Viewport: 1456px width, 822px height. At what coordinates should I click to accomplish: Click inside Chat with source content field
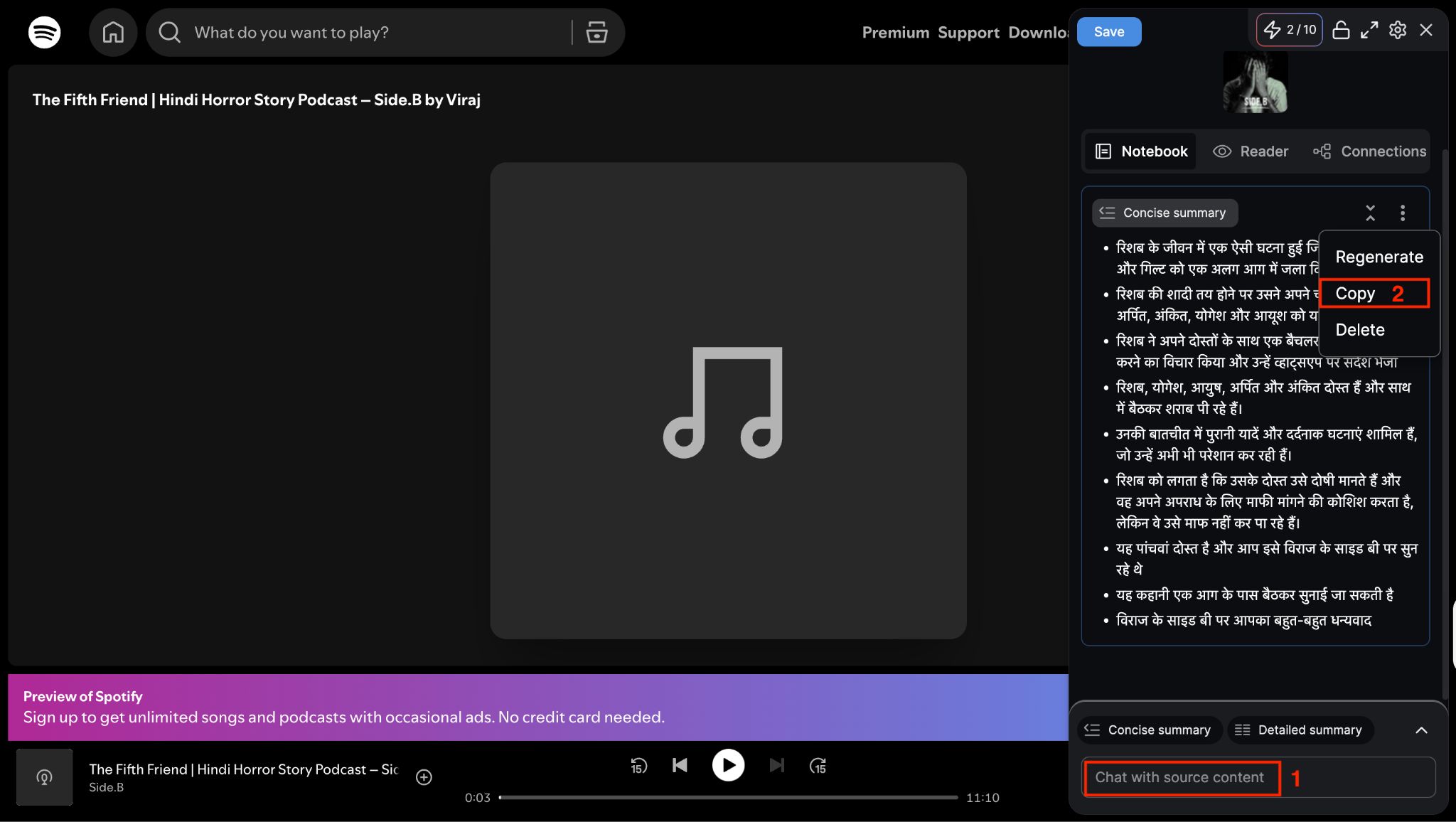[x=1179, y=777]
